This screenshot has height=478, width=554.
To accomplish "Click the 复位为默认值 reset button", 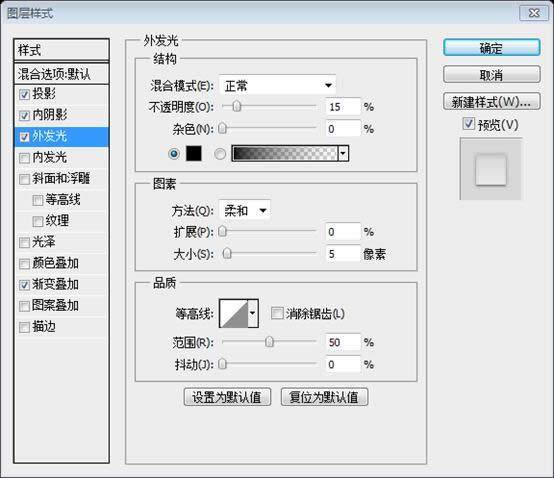I will click(x=324, y=397).
